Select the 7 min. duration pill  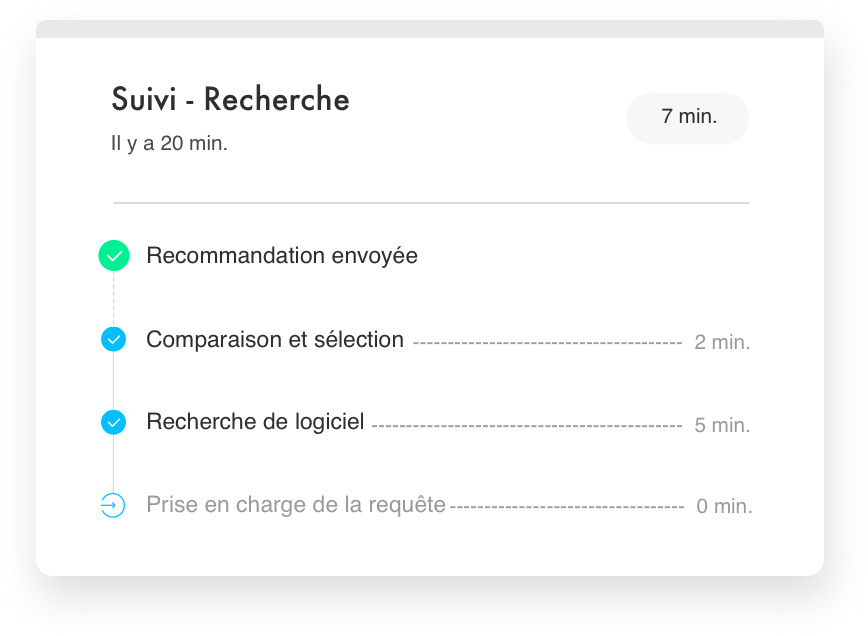point(688,118)
